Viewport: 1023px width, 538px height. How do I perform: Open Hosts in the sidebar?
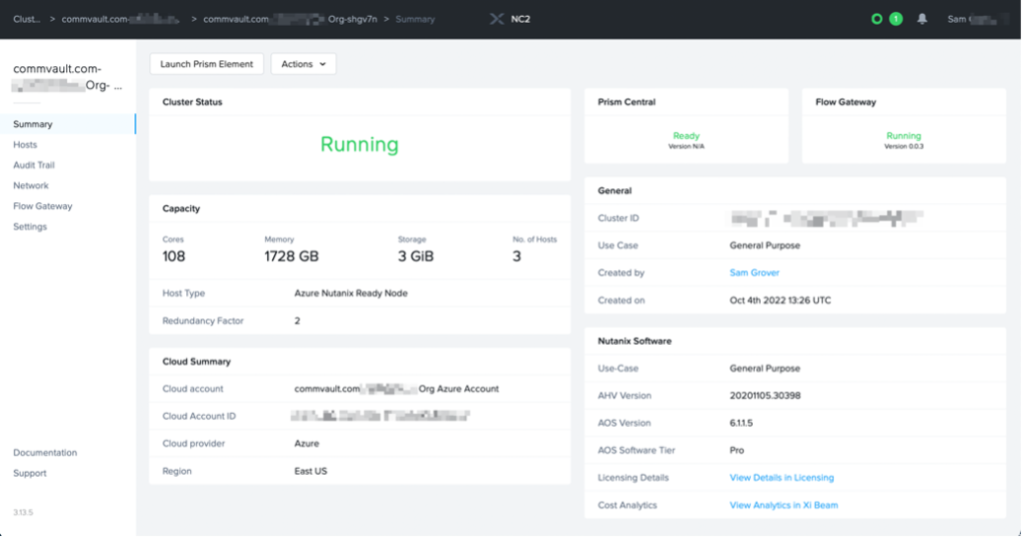pos(25,145)
